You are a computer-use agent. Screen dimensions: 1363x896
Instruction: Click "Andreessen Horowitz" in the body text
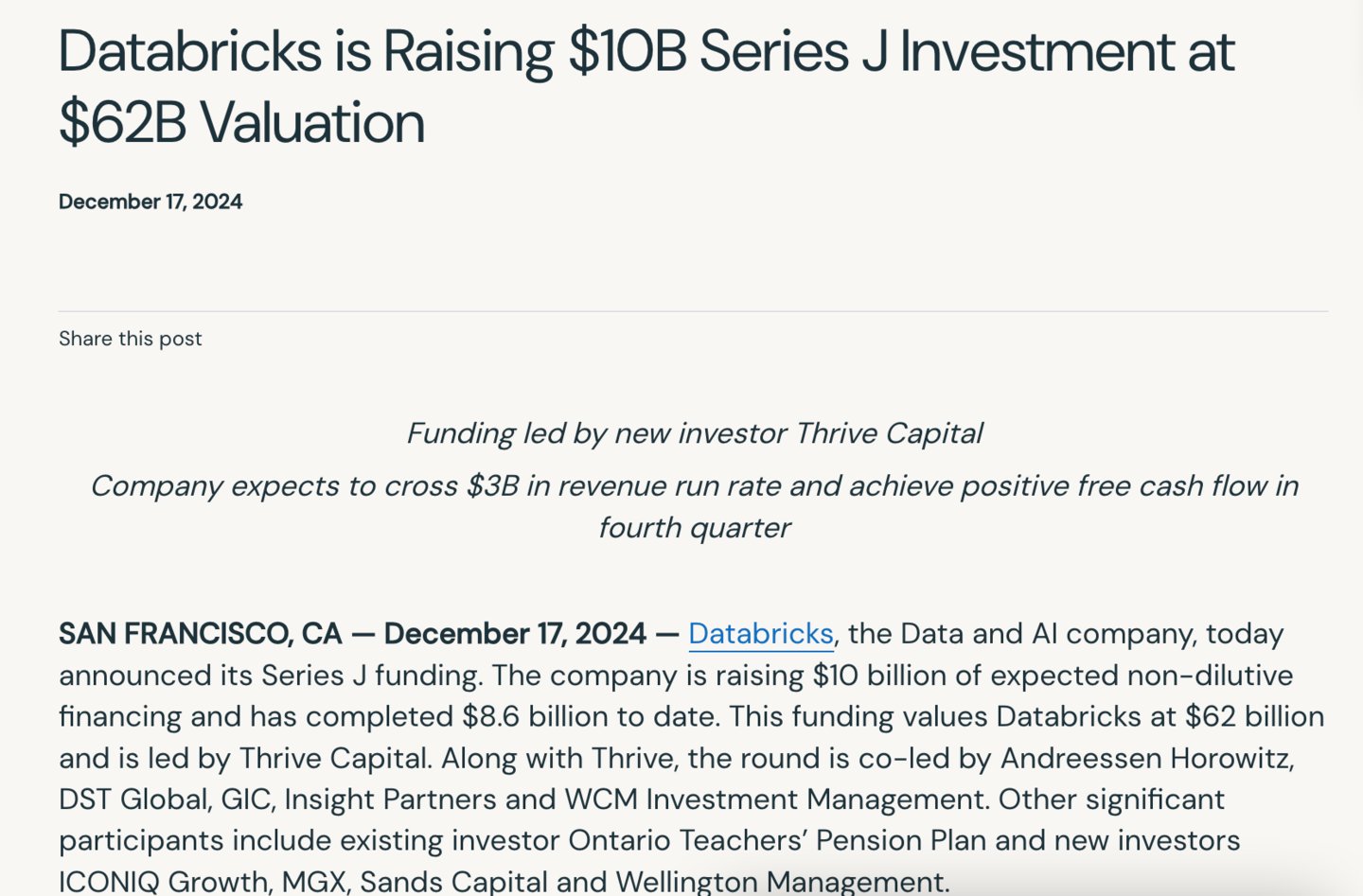(1146, 758)
